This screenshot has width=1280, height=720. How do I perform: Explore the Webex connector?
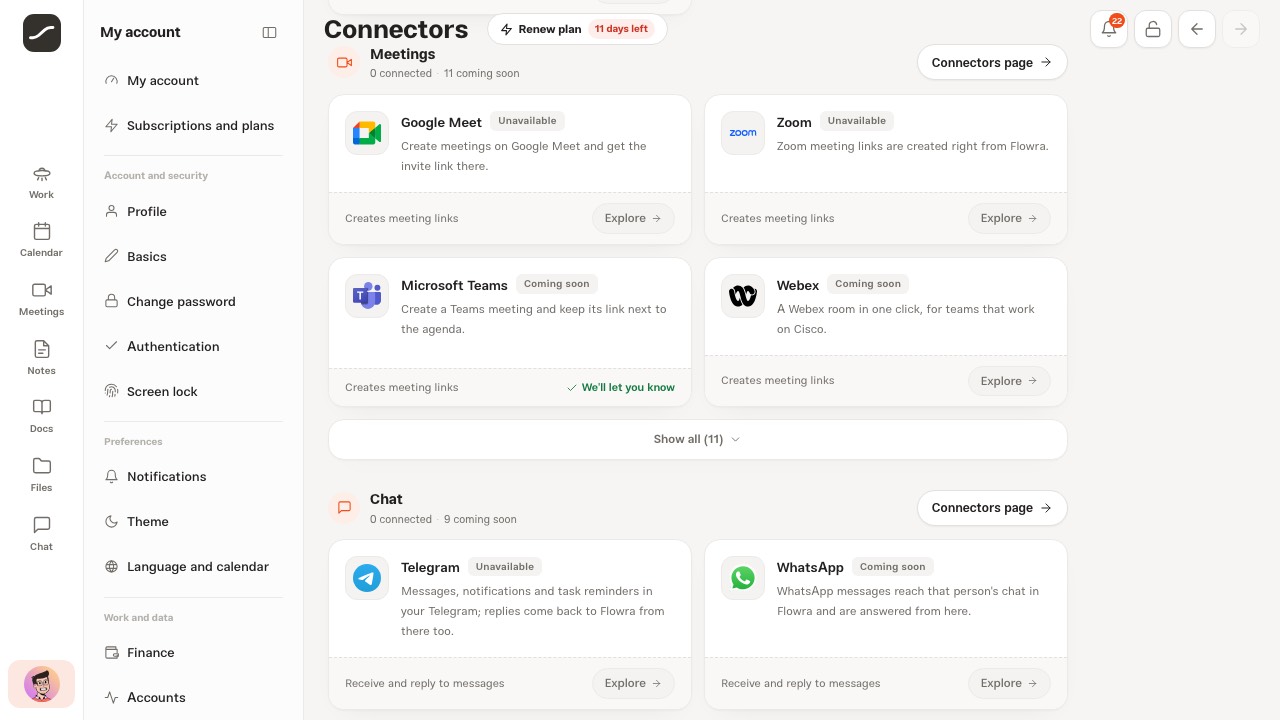1009,381
